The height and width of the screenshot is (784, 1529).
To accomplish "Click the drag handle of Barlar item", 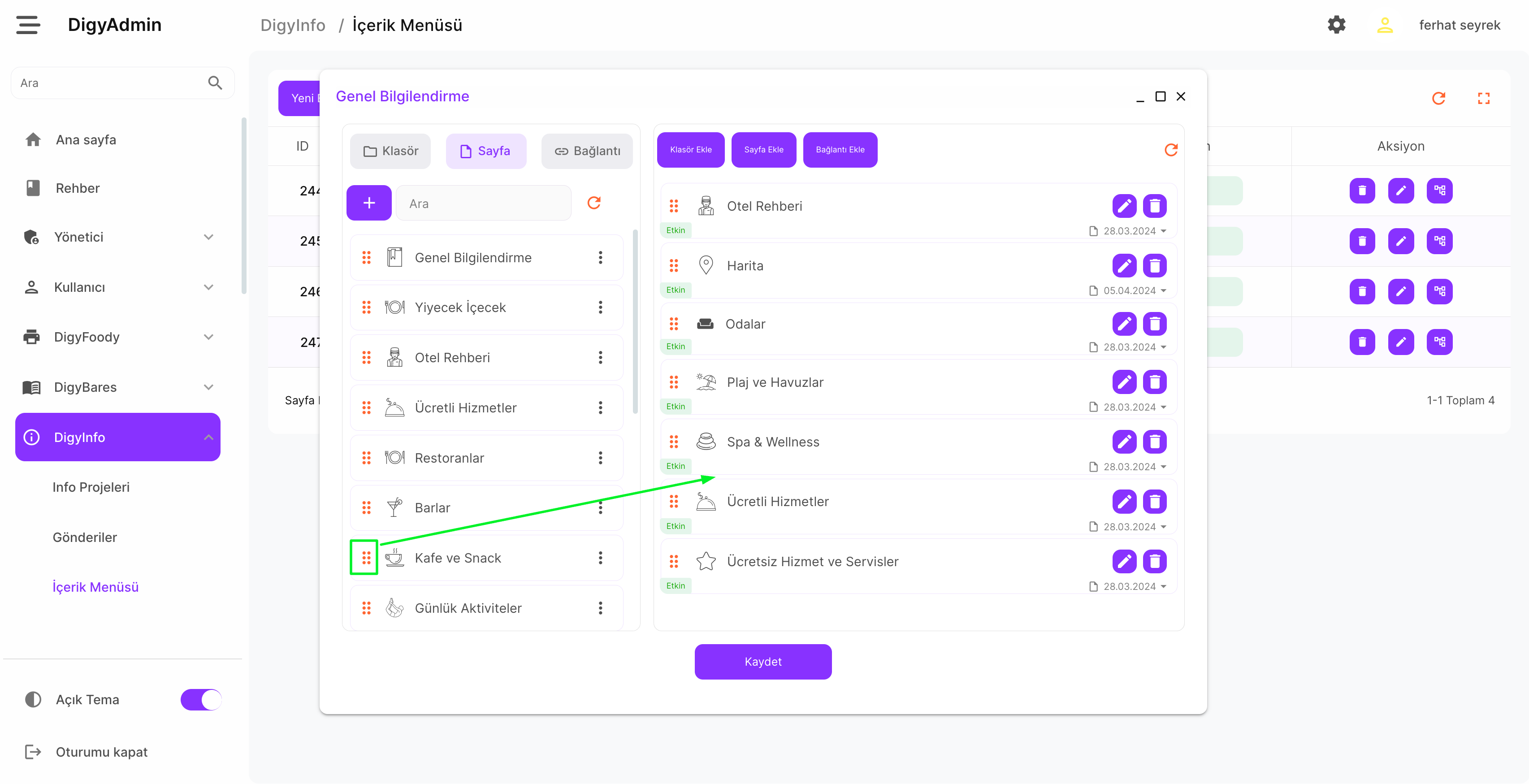I will pos(366,507).
